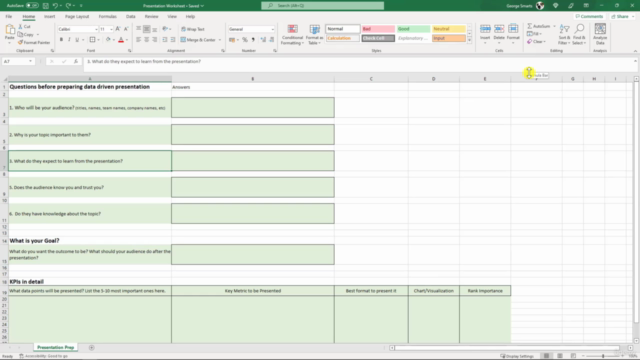Open Format as Table gallery
The height and width of the screenshot is (360, 640).
(x=314, y=35)
